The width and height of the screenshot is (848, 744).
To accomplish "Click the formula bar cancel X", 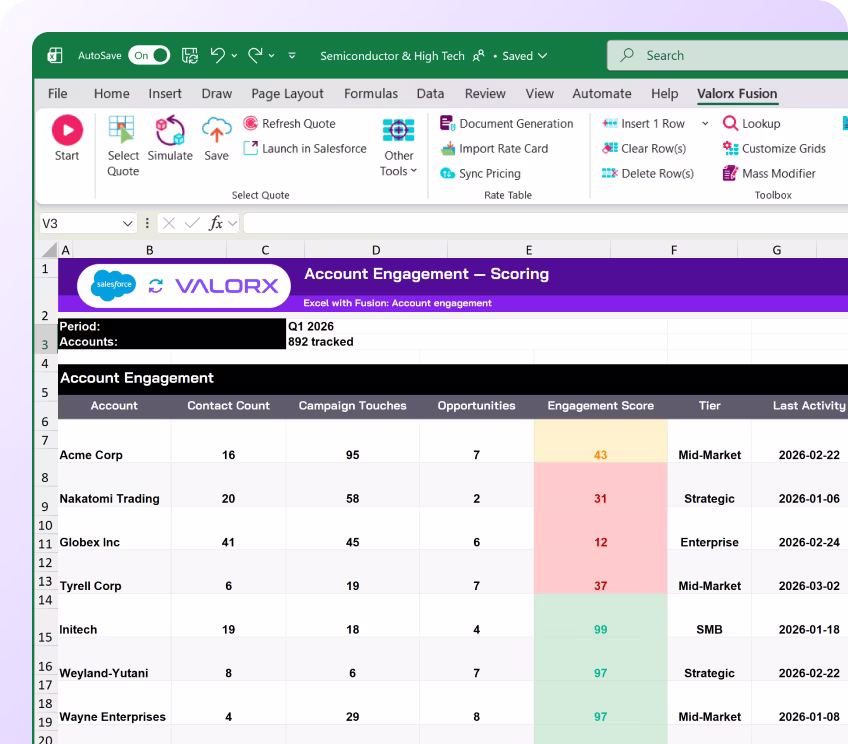I will pyautogui.click(x=169, y=223).
